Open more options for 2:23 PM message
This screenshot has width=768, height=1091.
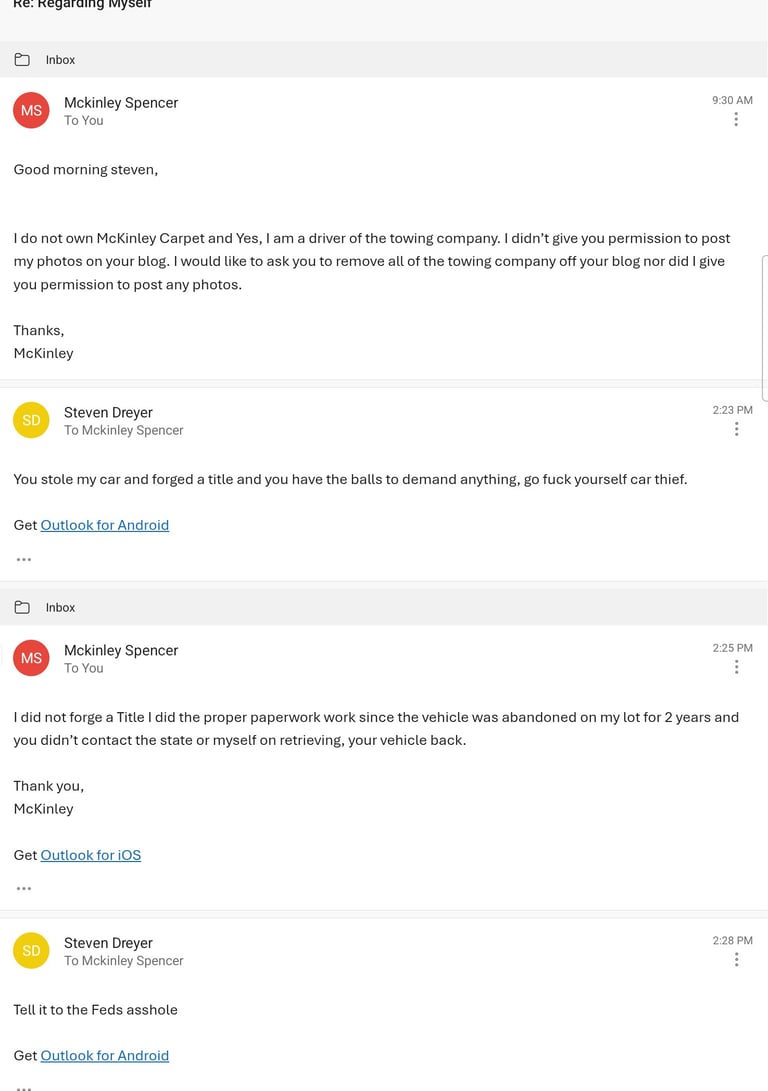click(x=736, y=429)
